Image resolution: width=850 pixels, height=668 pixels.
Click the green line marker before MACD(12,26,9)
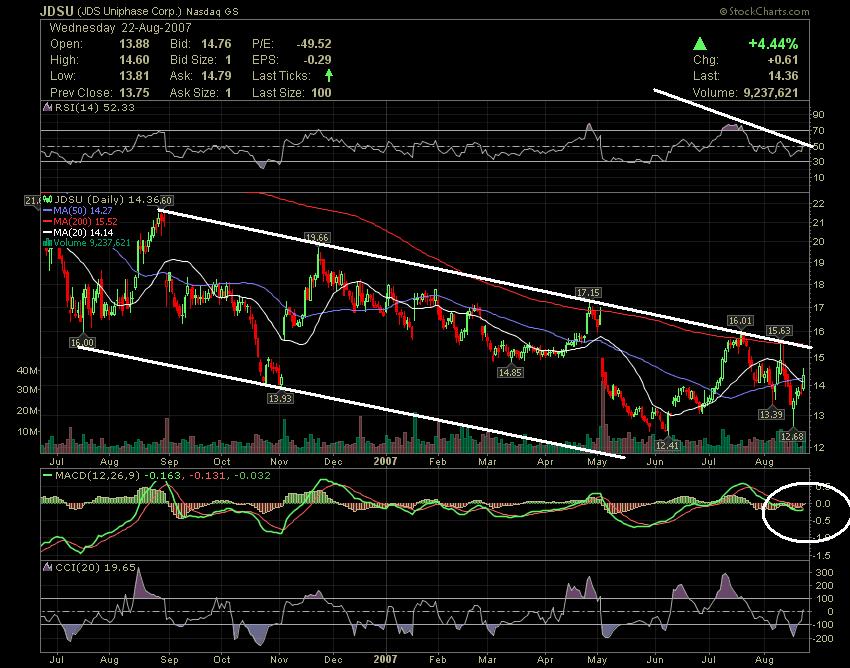coord(47,476)
